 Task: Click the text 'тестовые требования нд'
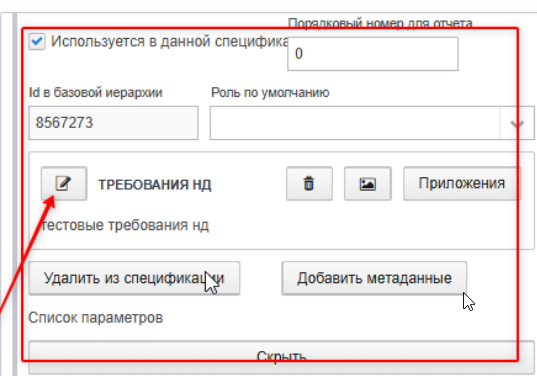[x=124, y=225]
